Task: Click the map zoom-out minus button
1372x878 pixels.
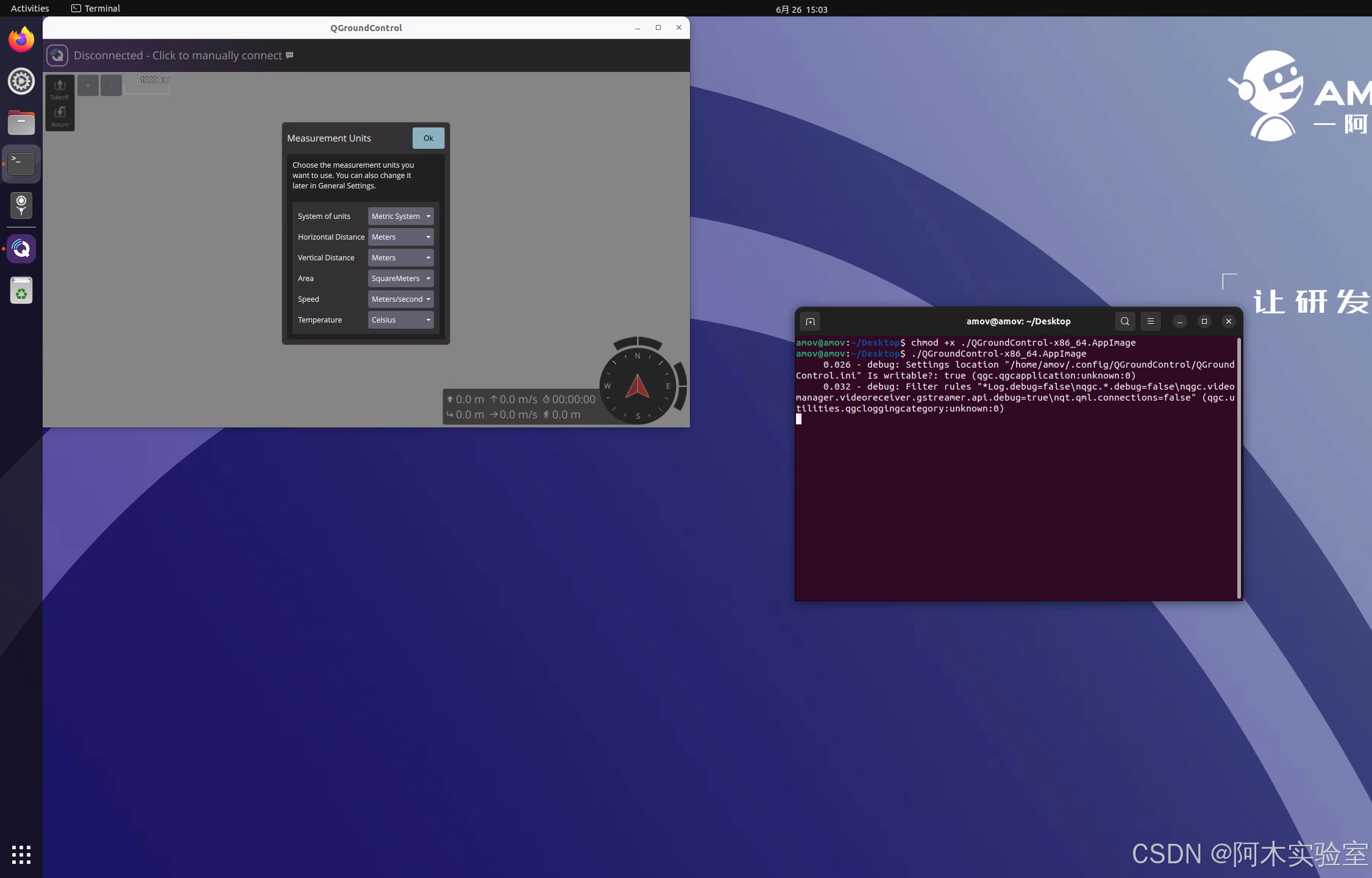Action: [x=111, y=86]
